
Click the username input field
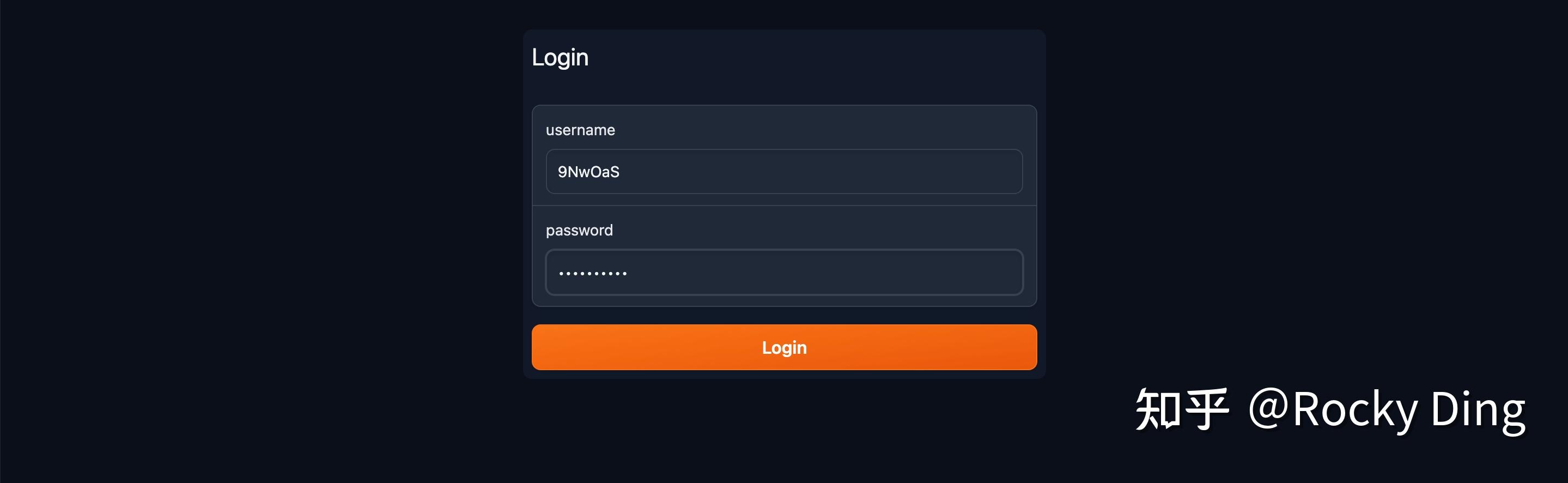784,172
